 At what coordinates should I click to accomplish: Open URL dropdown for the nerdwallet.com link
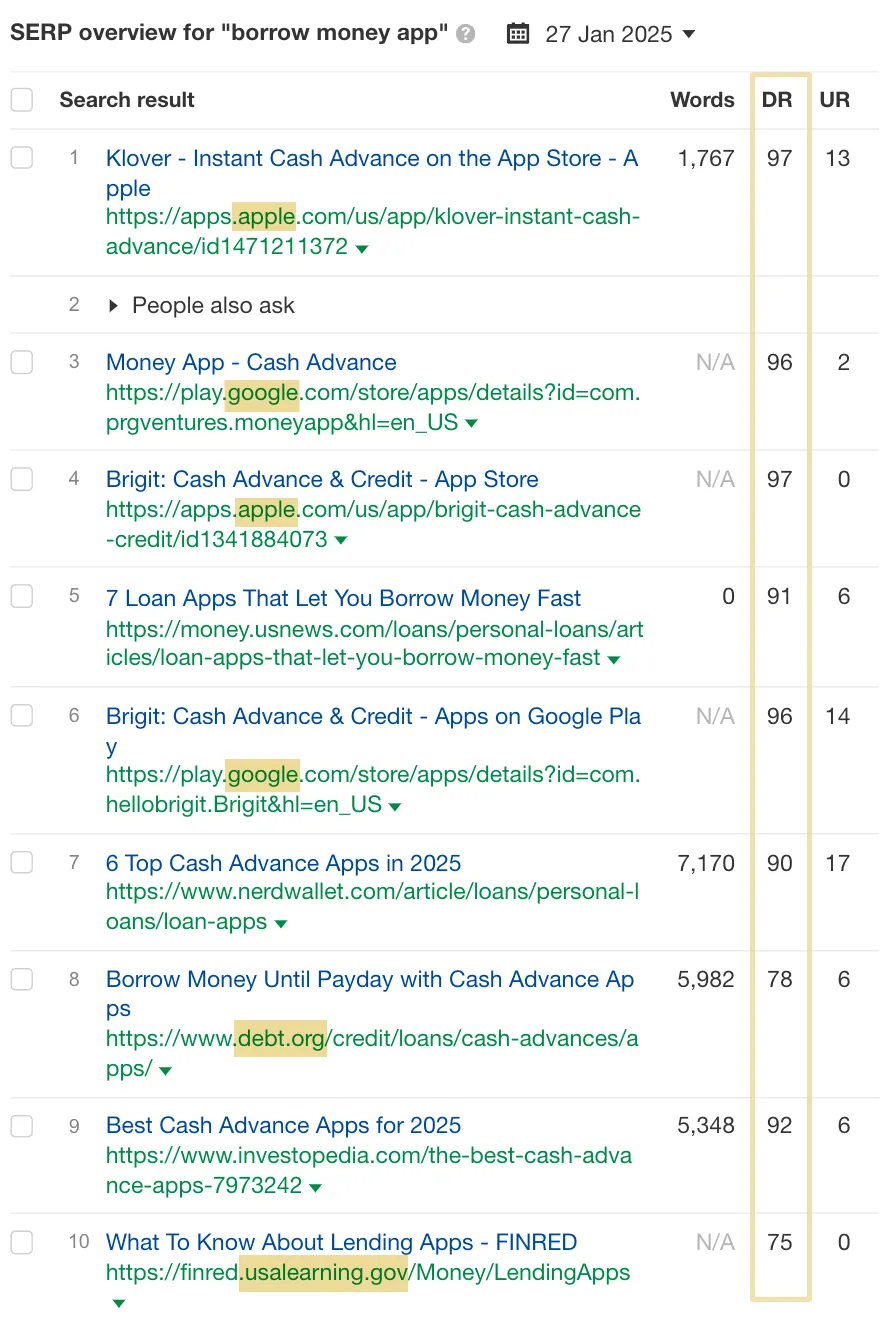click(281, 924)
